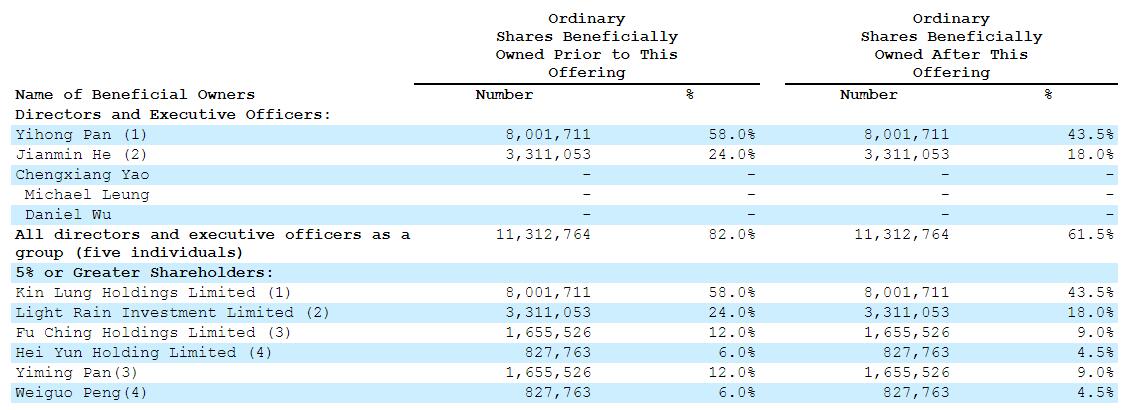This screenshot has width=1129, height=410.
Task: Click the name 'Michael Leung'
Action: click(x=86, y=195)
